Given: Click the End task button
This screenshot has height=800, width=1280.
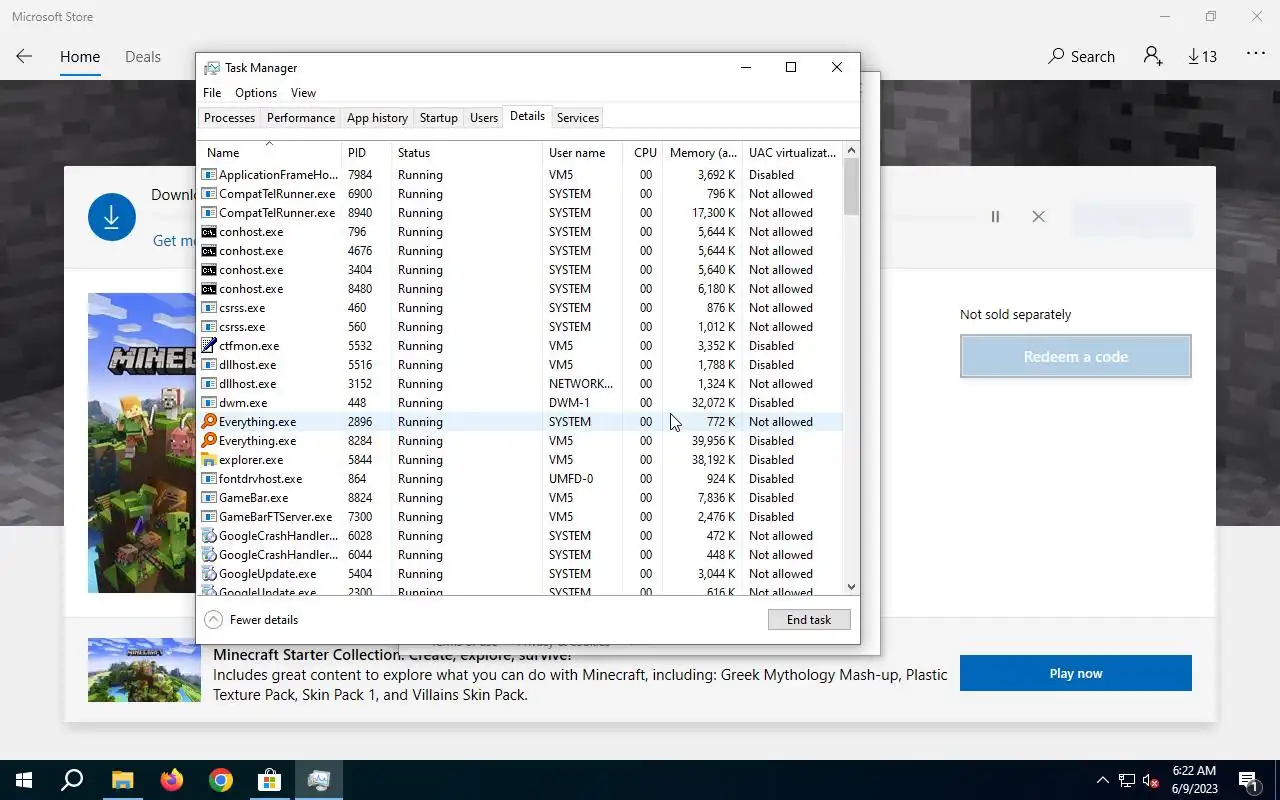Looking at the screenshot, I should pos(809,620).
